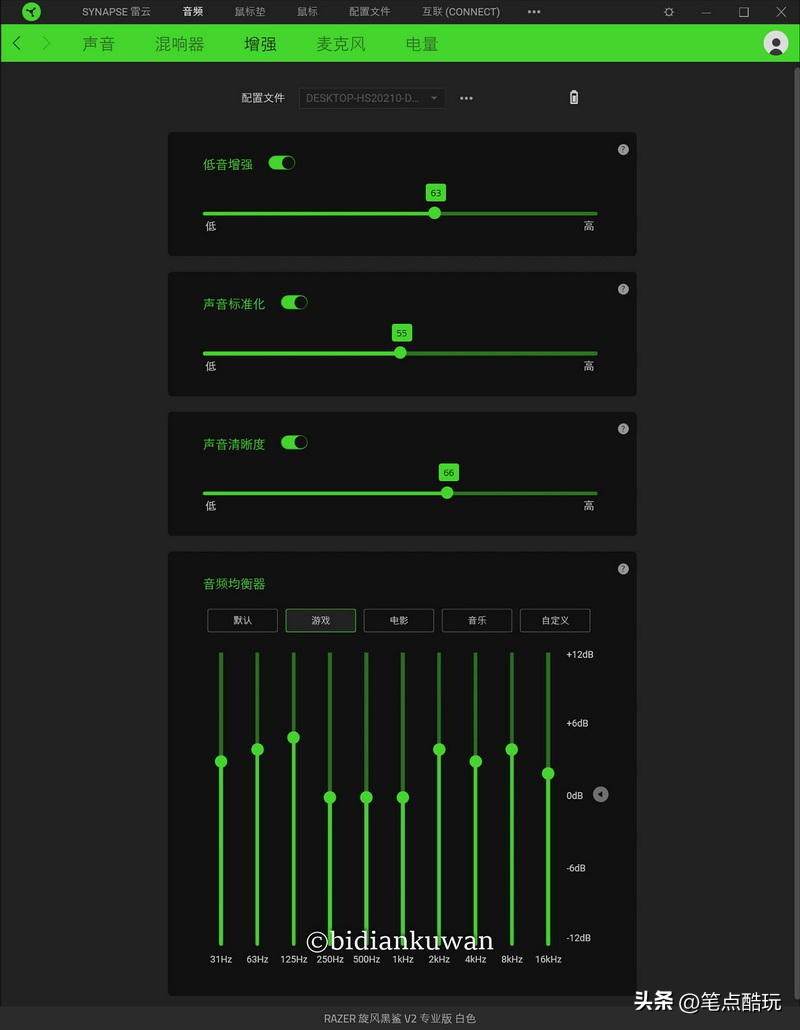Select 音乐 equalizer preset
Viewport: 800px width, 1030px height.
tap(477, 620)
